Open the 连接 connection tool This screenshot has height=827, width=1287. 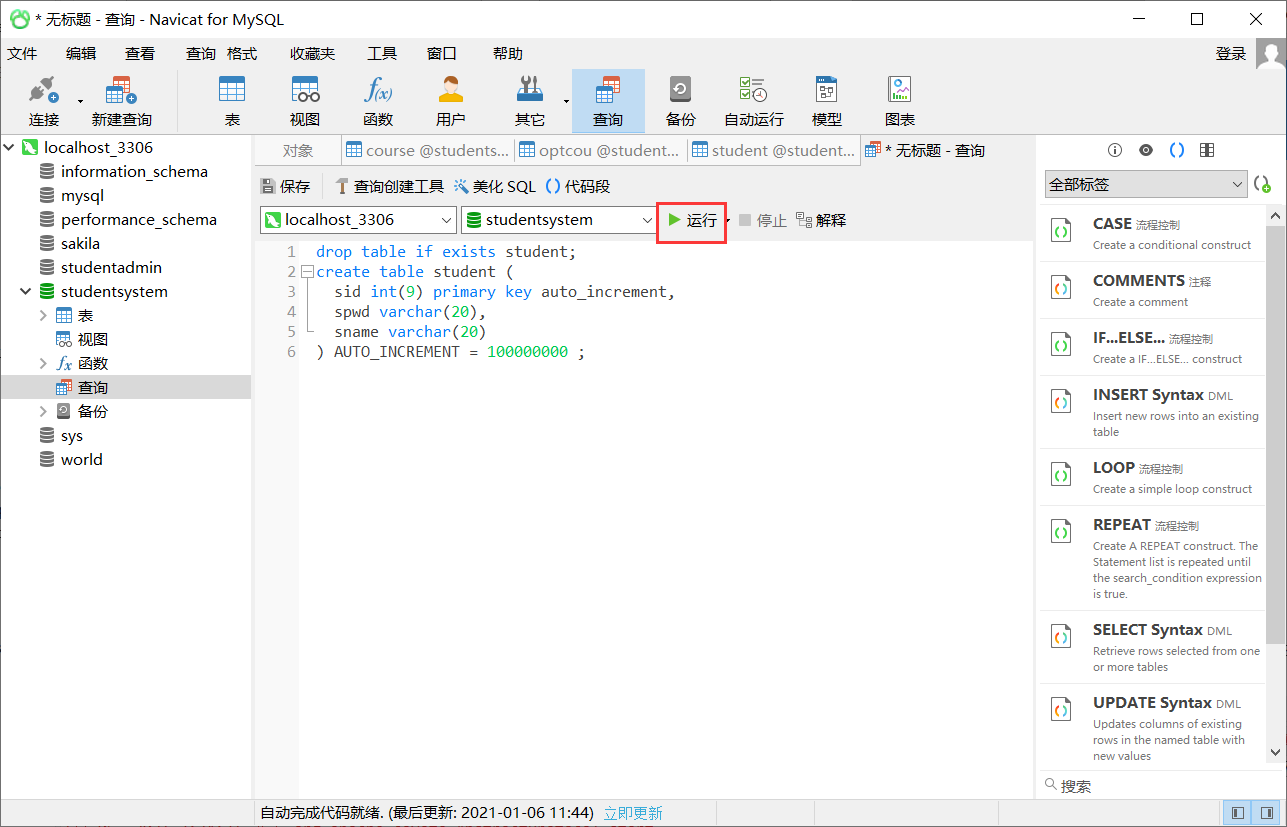pyautogui.click(x=44, y=102)
